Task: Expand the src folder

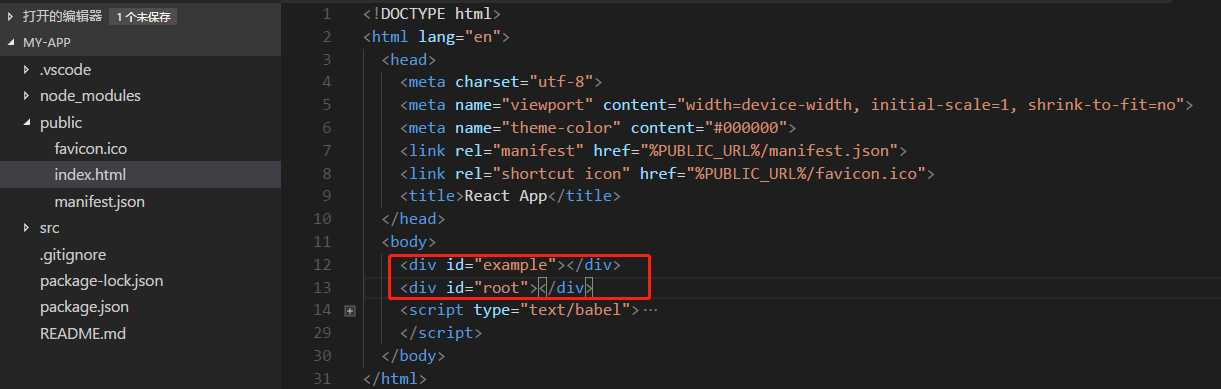Action: [x=27, y=228]
